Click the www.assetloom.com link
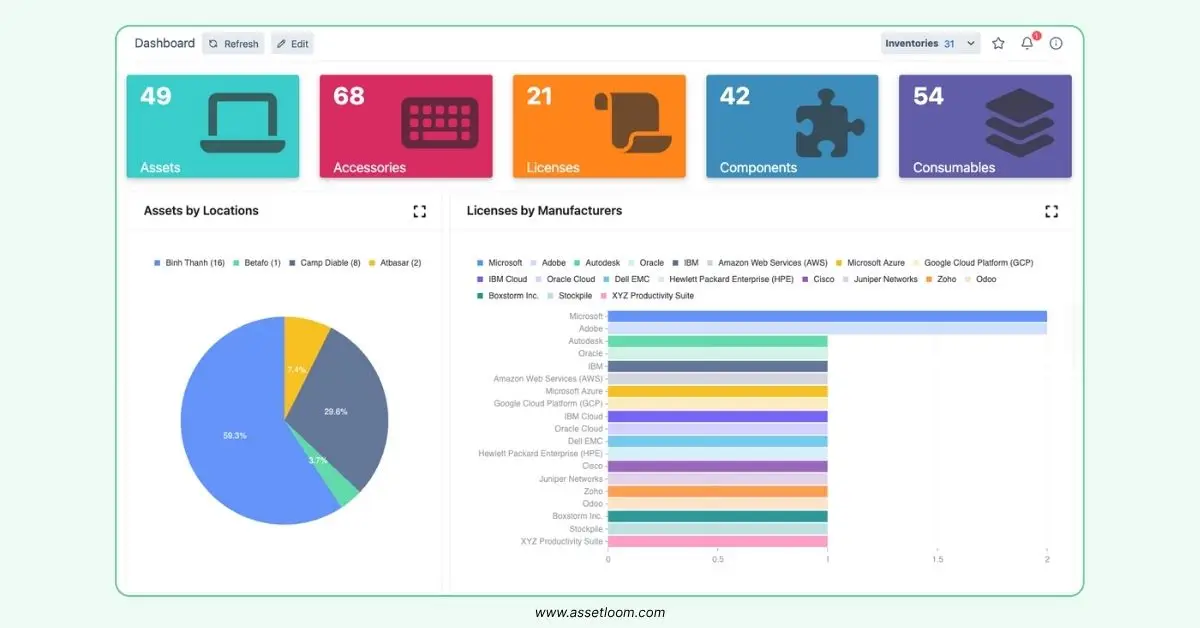The image size is (1200, 628). (600, 613)
